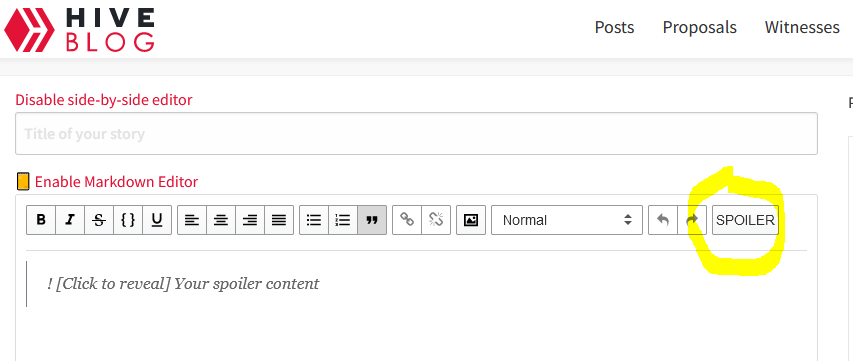Undo the last edit
This screenshot has height=361, width=853.
click(663, 220)
